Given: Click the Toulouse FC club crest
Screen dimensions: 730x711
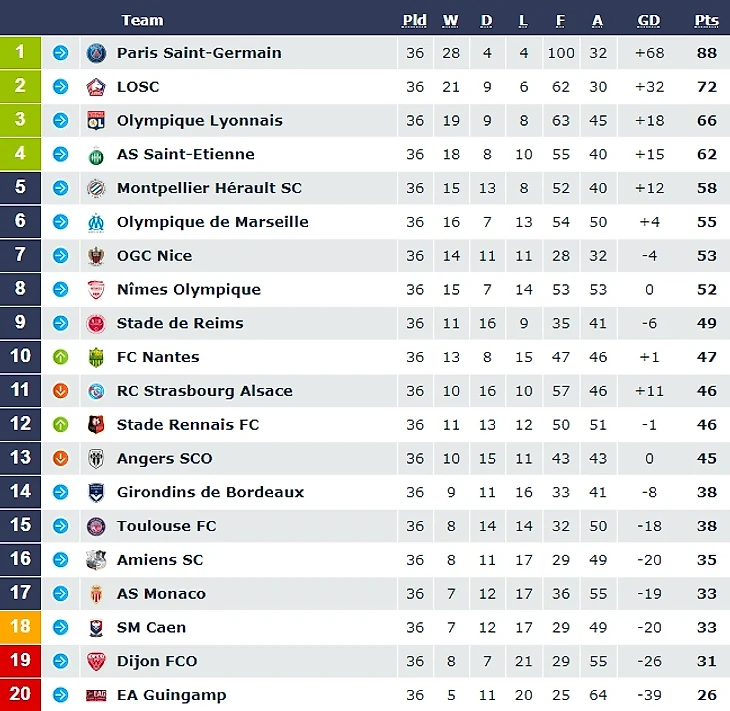Looking at the screenshot, I should tap(96, 526).
